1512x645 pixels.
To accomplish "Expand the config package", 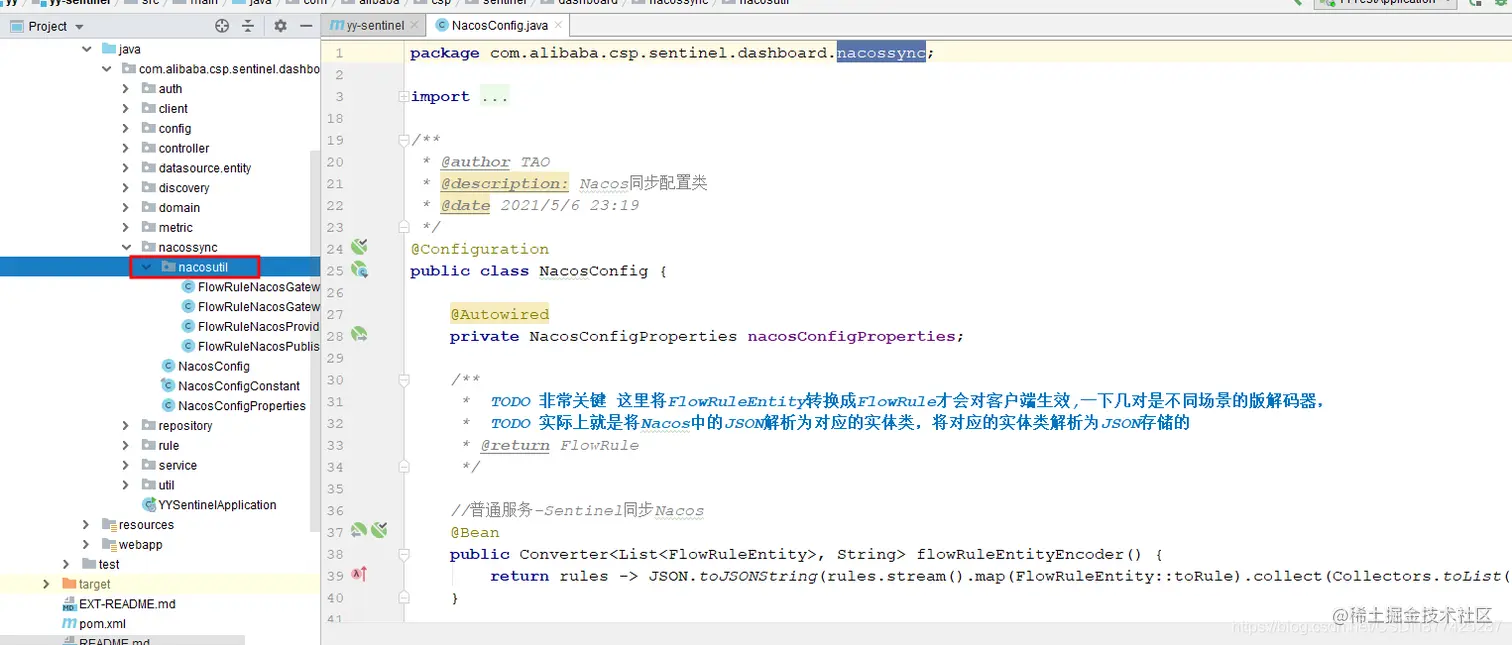I will (x=125, y=129).
